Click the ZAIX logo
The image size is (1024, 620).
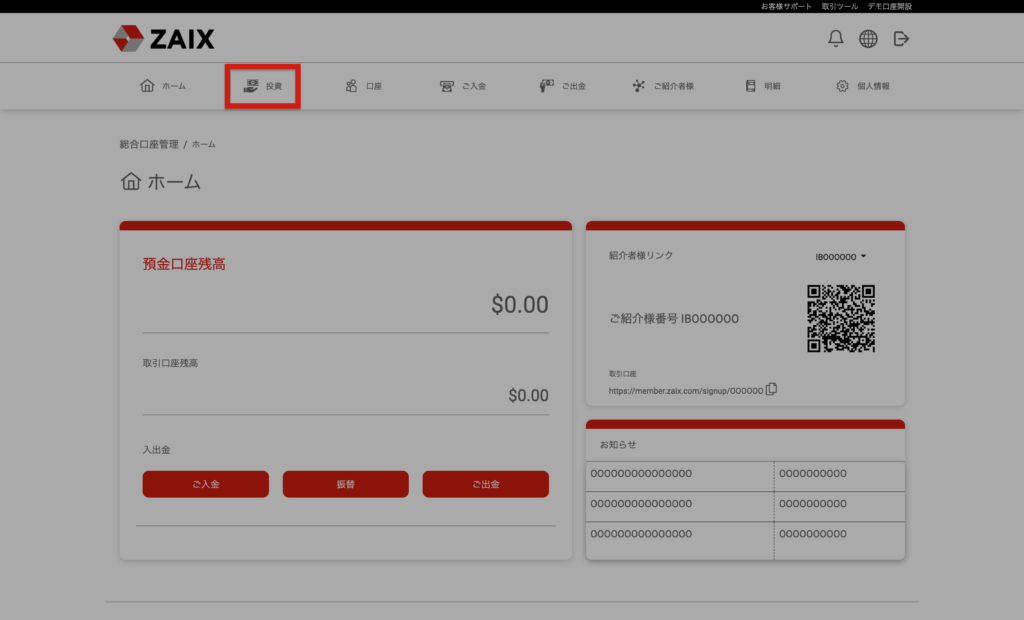point(164,39)
